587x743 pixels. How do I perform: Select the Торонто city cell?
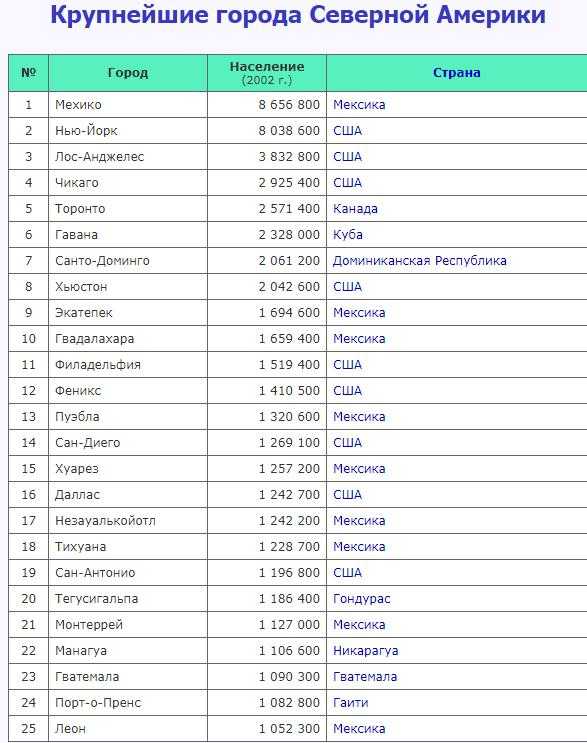click(x=128, y=209)
